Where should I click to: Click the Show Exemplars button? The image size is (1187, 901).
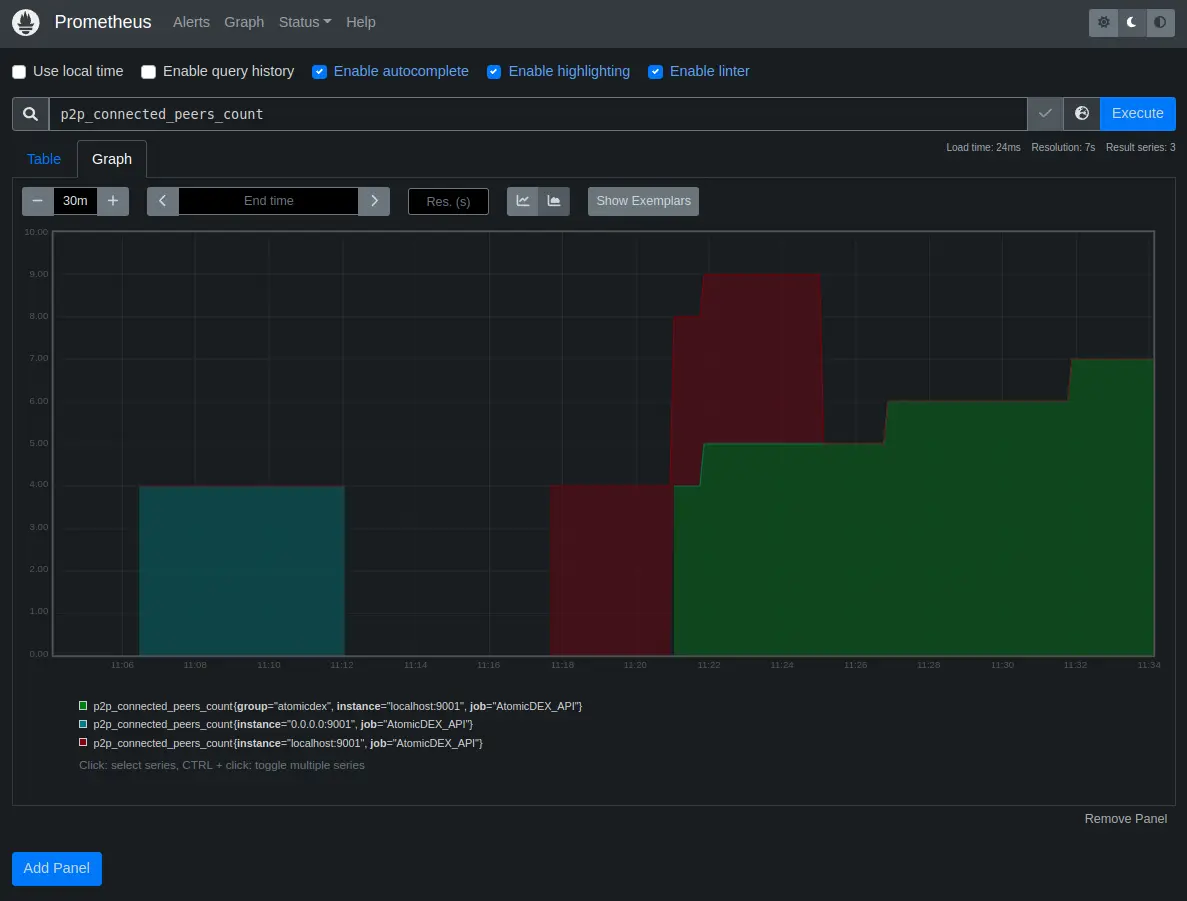coord(643,201)
